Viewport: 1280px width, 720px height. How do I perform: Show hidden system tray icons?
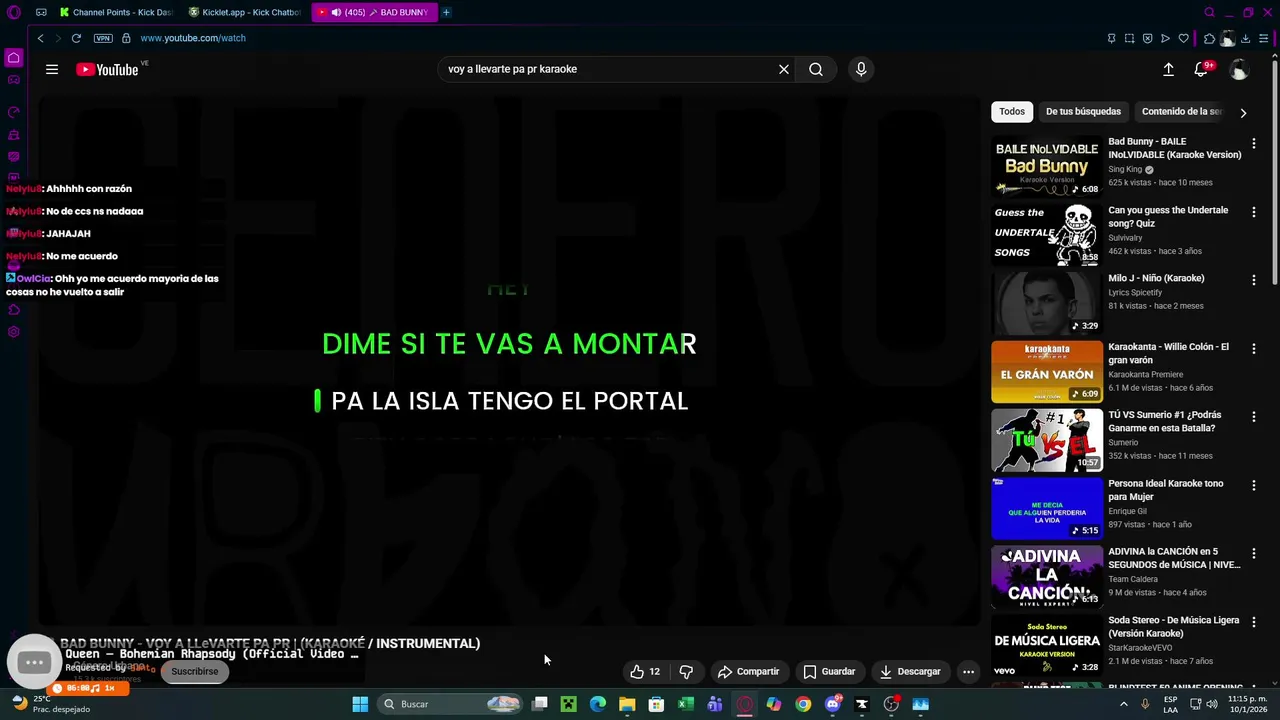1123,704
